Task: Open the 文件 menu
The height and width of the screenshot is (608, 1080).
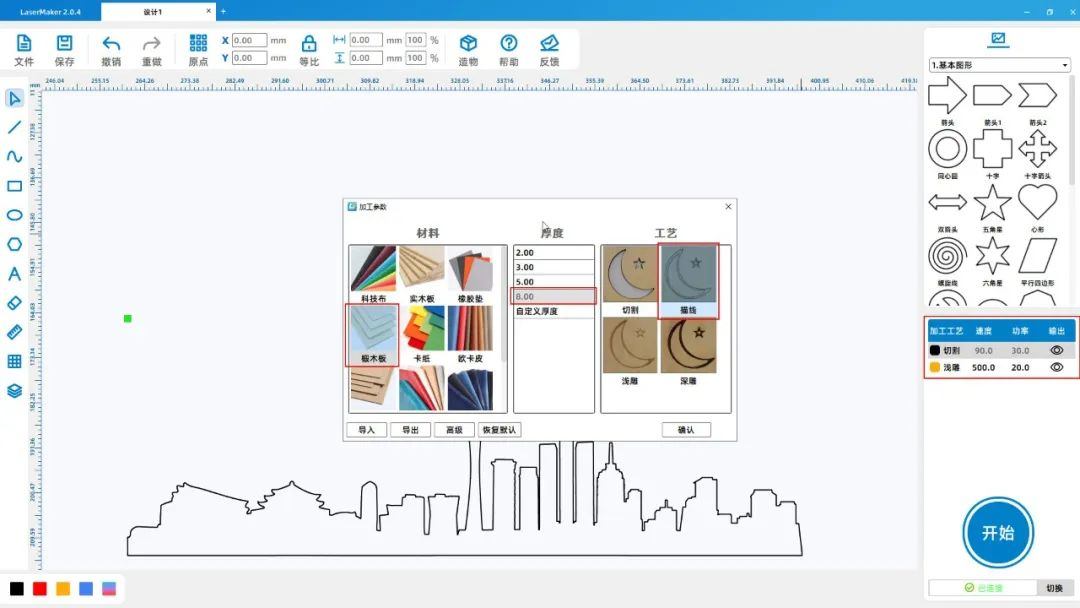Action: 24,49
